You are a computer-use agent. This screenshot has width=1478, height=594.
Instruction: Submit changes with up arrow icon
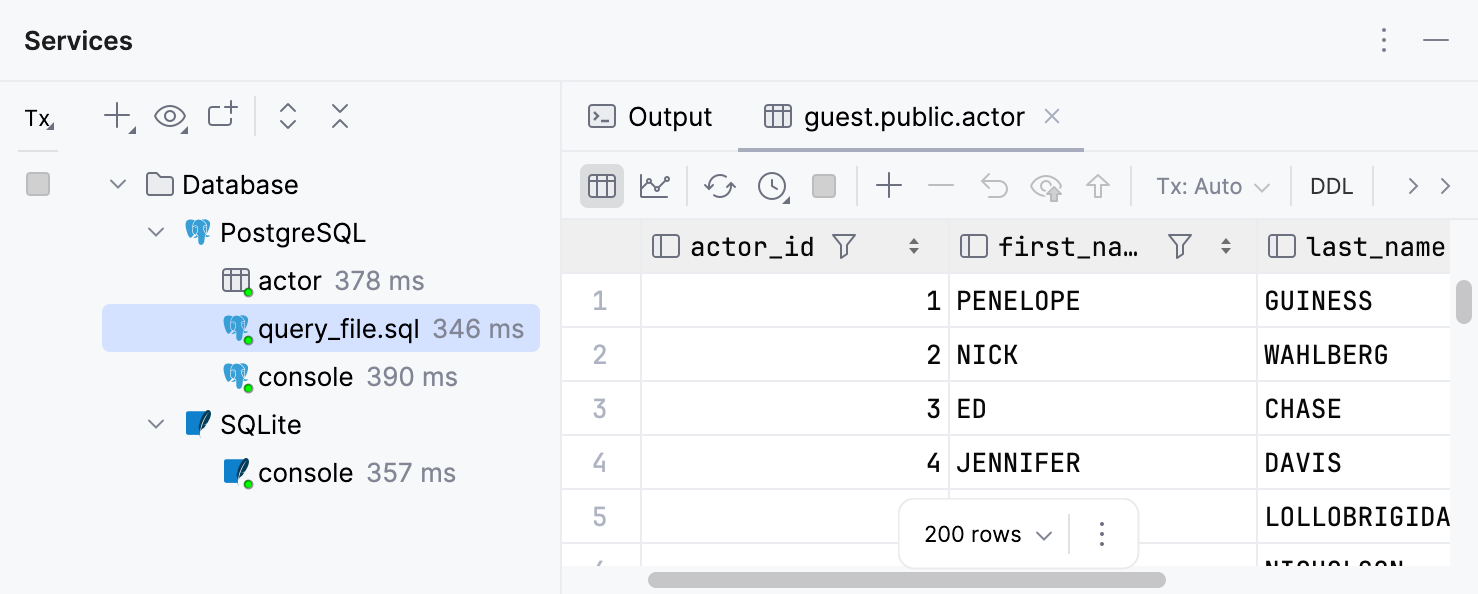(1098, 186)
